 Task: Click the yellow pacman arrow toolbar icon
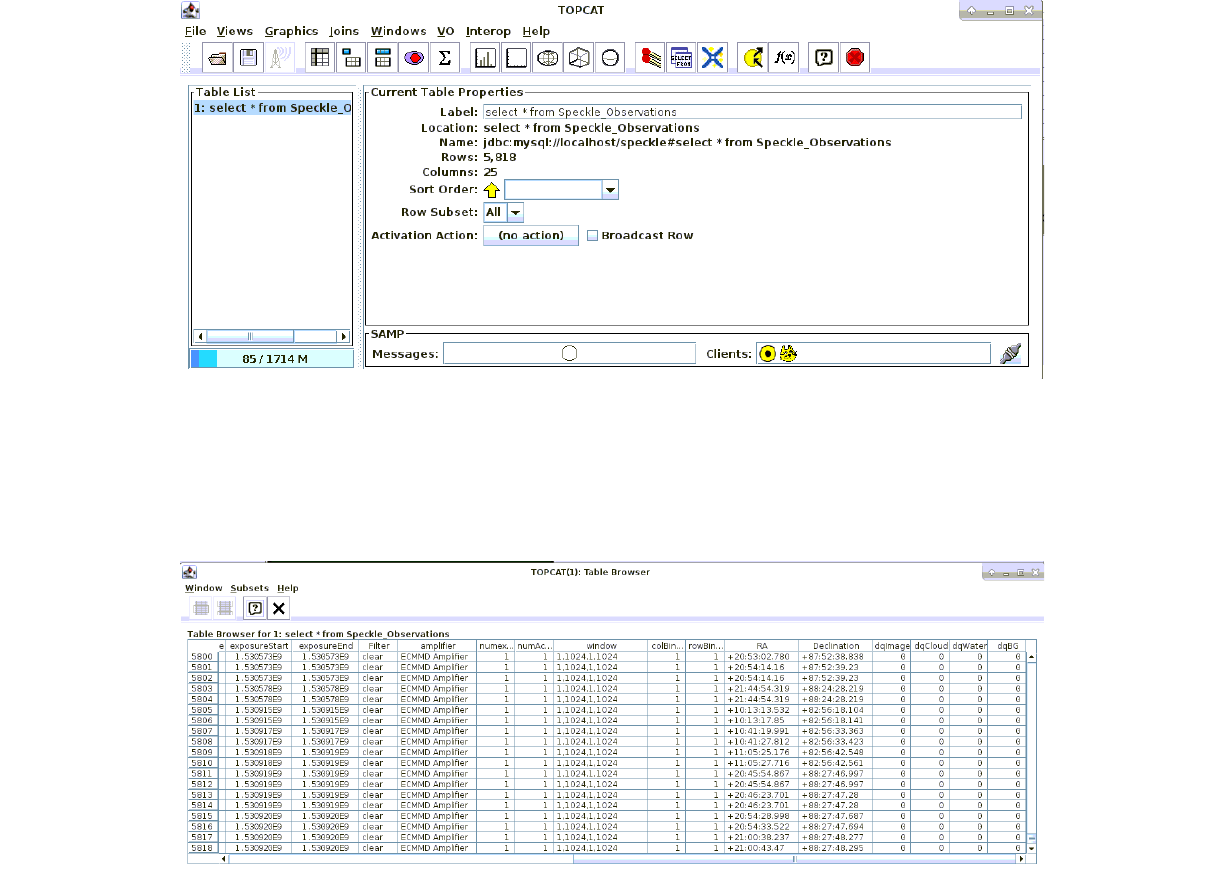754,58
